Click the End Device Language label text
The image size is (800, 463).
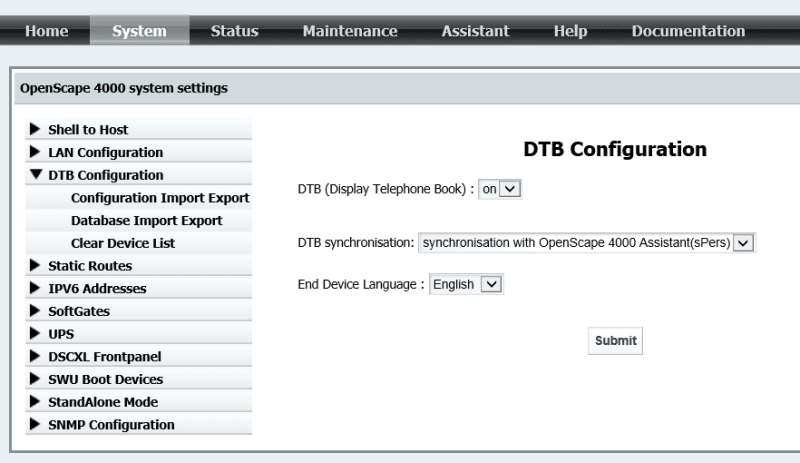pyautogui.click(x=361, y=284)
